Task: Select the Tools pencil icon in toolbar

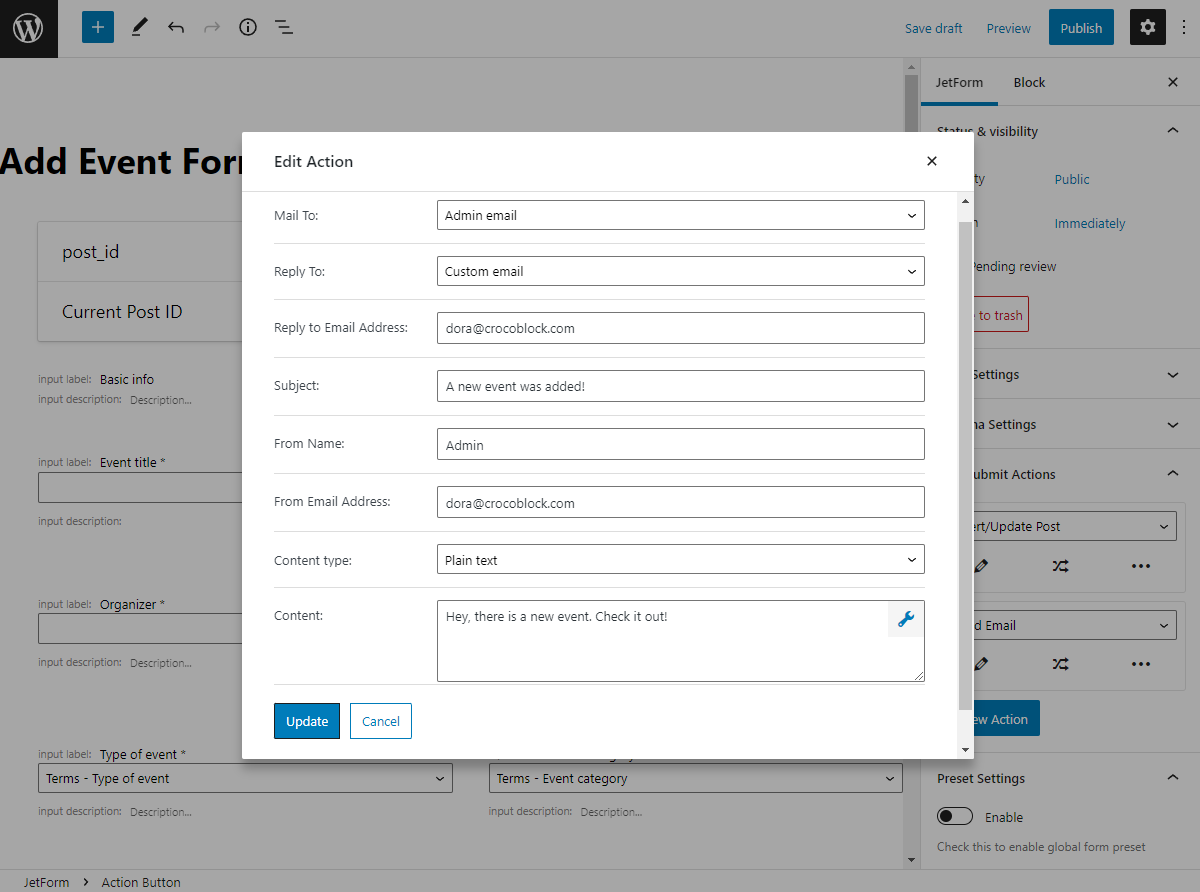Action: 139,27
